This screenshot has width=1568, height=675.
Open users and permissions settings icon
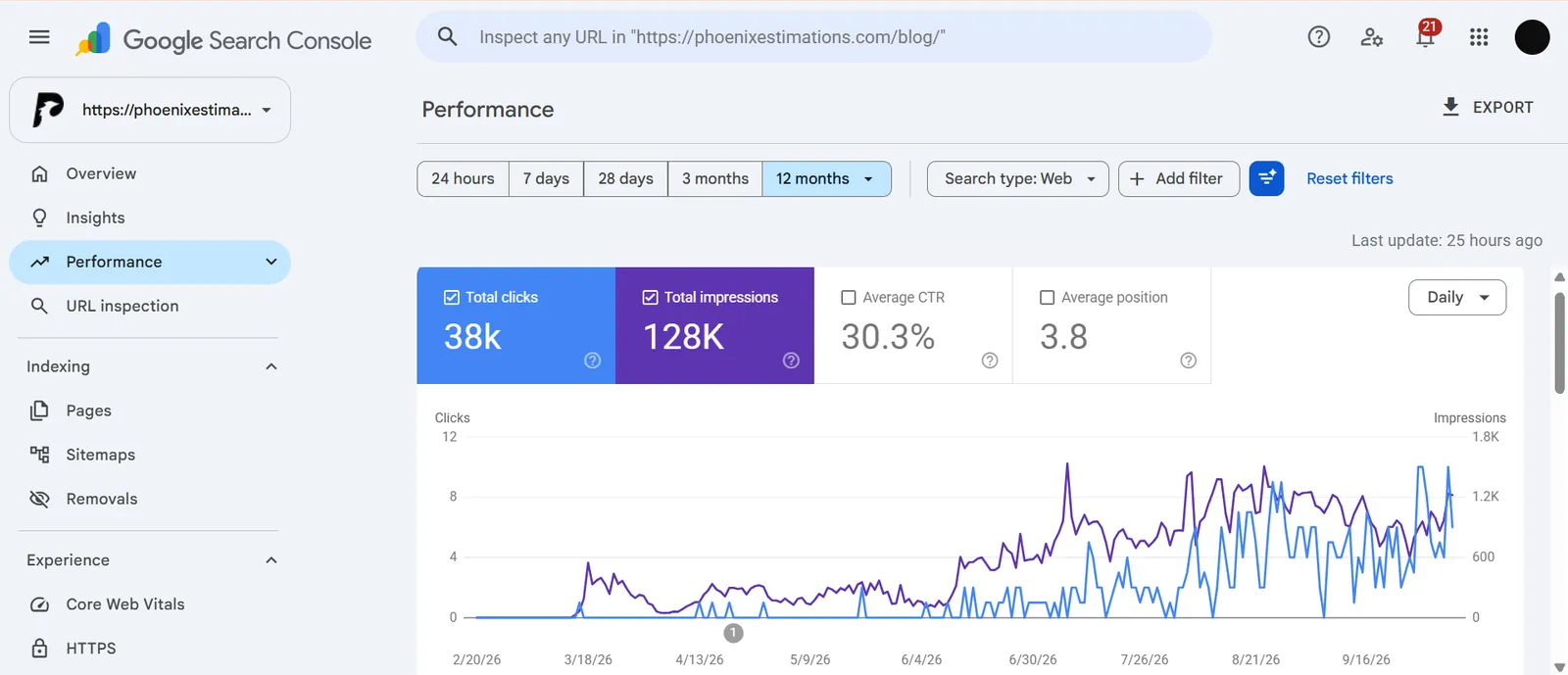click(x=1372, y=37)
